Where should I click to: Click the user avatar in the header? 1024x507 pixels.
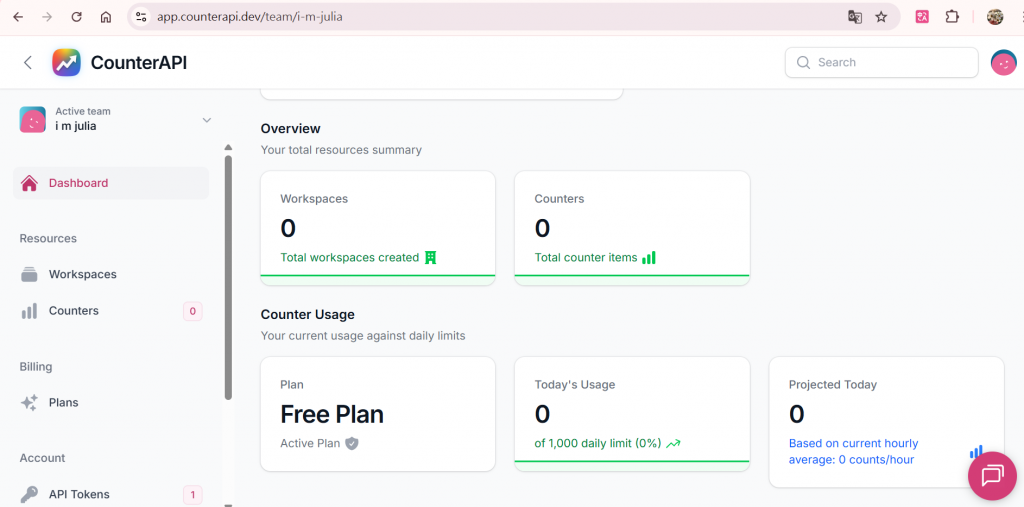point(1003,62)
